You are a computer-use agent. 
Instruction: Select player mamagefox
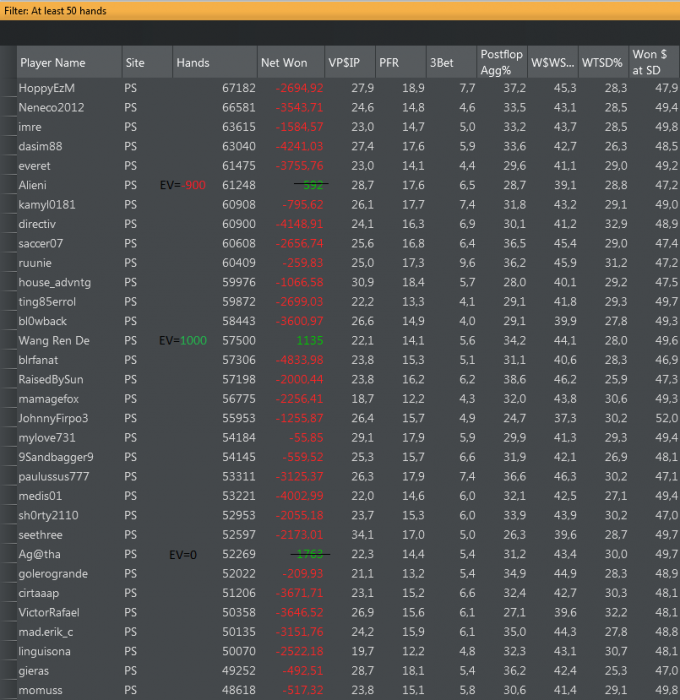coord(49,399)
